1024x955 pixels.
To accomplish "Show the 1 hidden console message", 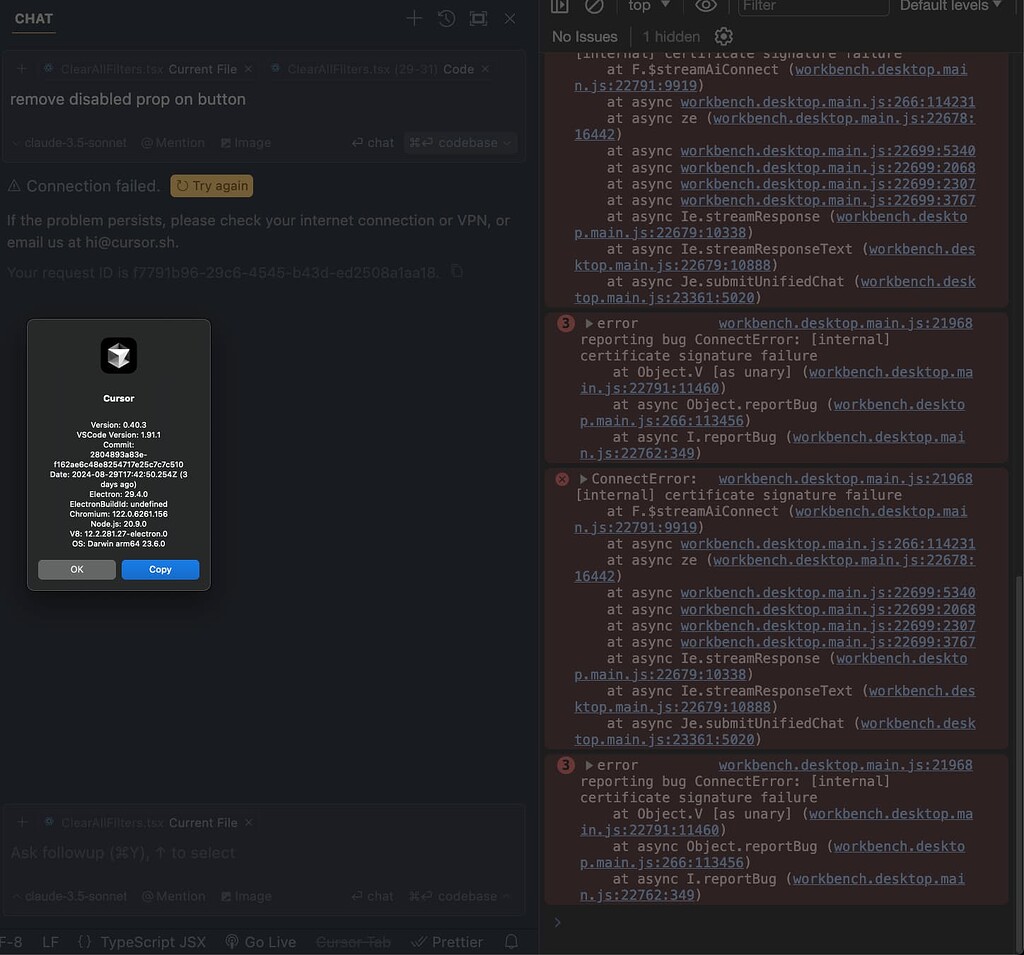I will 670,36.
